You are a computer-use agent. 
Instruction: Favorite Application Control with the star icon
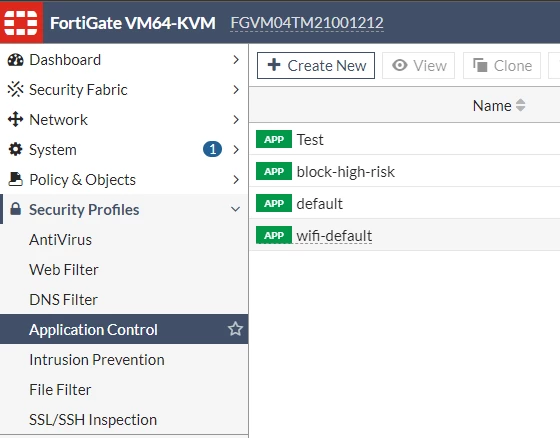click(235, 329)
